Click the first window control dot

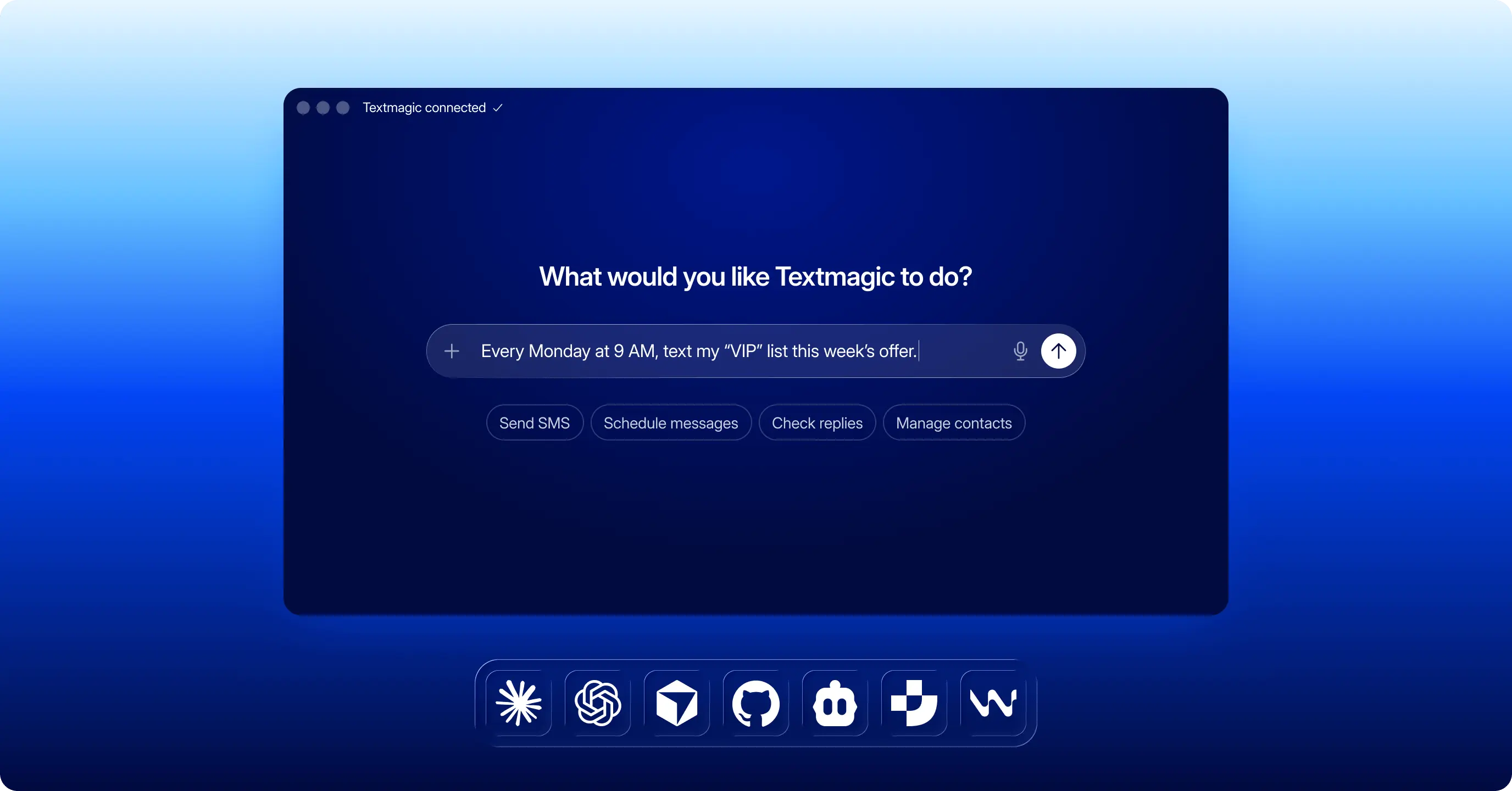tap(303, 108)
